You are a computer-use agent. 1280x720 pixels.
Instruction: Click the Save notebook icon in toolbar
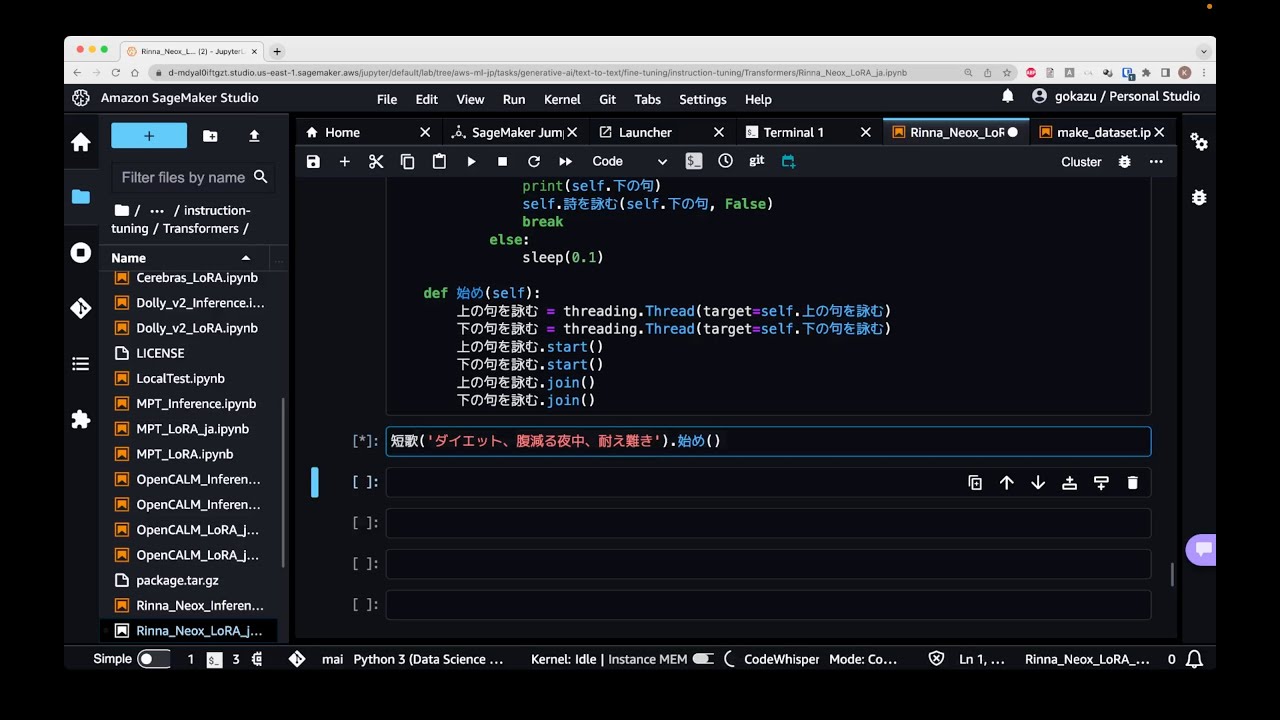[313, 161]
